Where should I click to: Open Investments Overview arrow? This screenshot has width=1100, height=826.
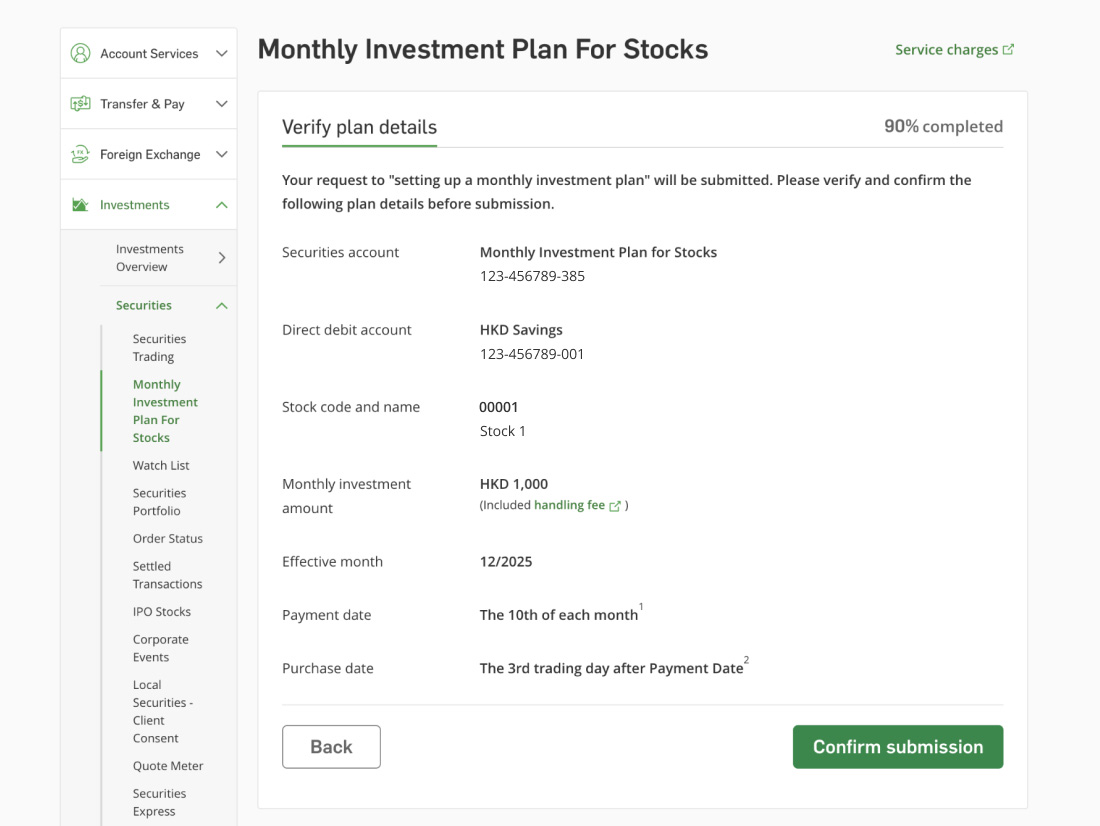(x=222, y=258)
